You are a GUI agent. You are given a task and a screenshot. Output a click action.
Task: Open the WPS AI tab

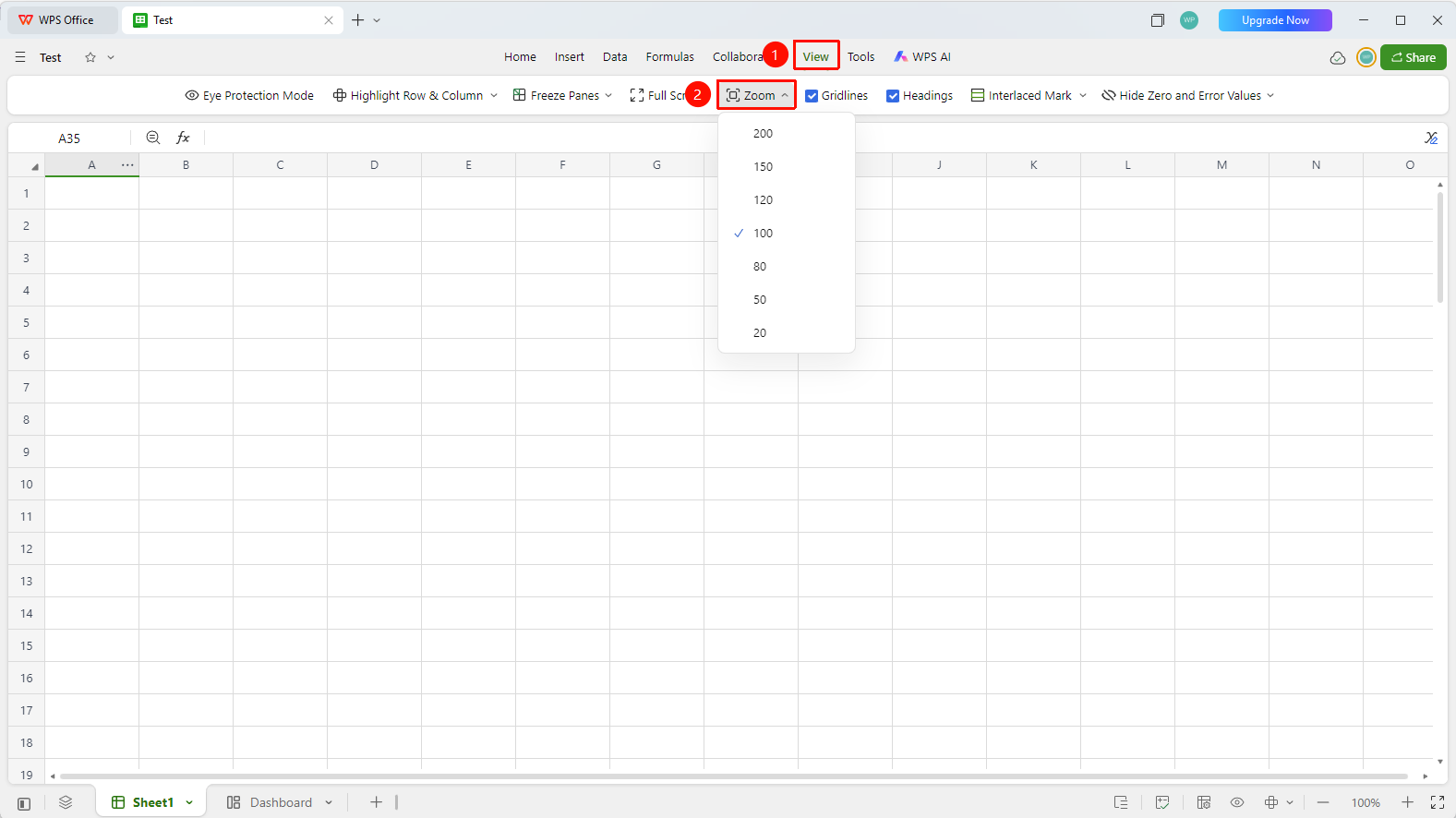click(922, 57)
